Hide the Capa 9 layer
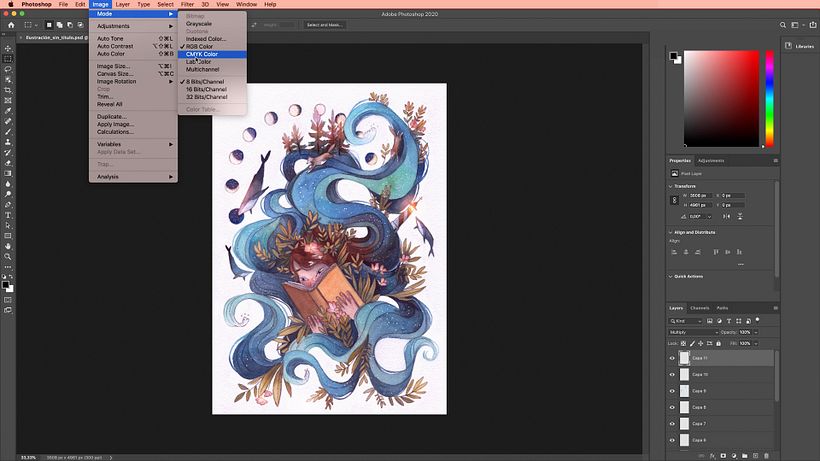 [x=673, y=391]
